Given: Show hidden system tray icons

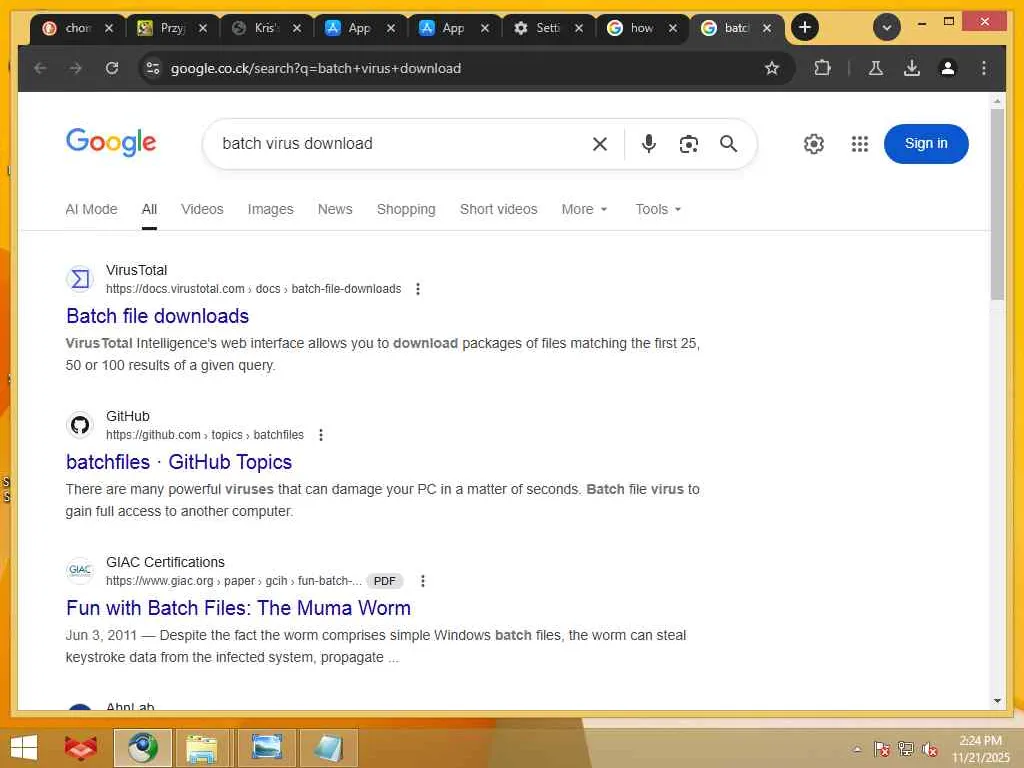Looking at the screenshot, I should [x=857, y=749].
